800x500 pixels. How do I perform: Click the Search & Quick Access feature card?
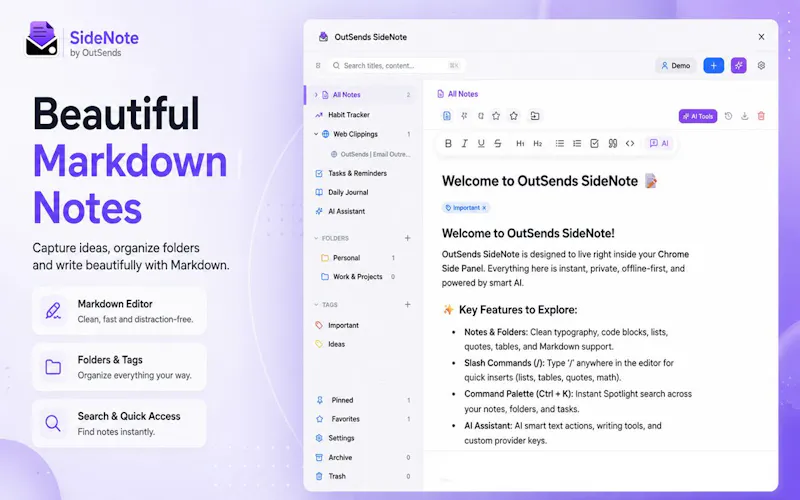coord(119,423)
